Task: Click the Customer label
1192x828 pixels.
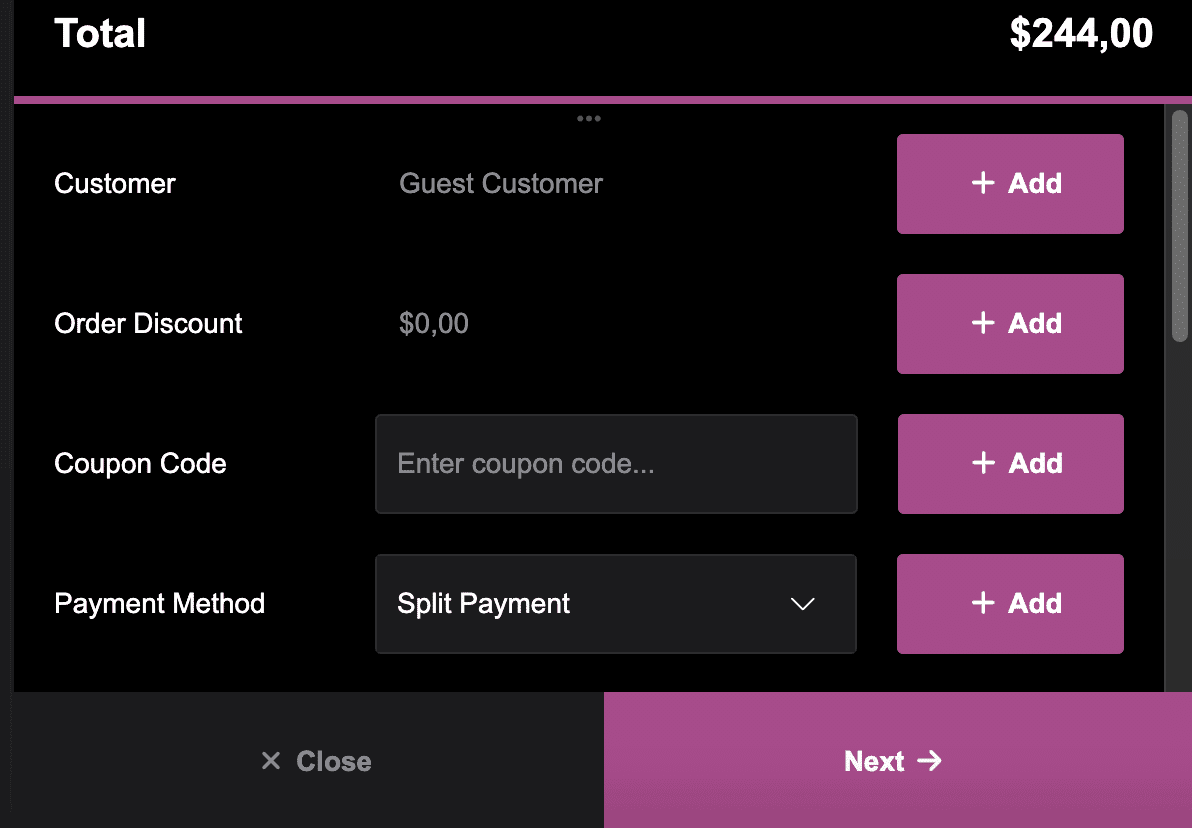Action: [115, 184]
